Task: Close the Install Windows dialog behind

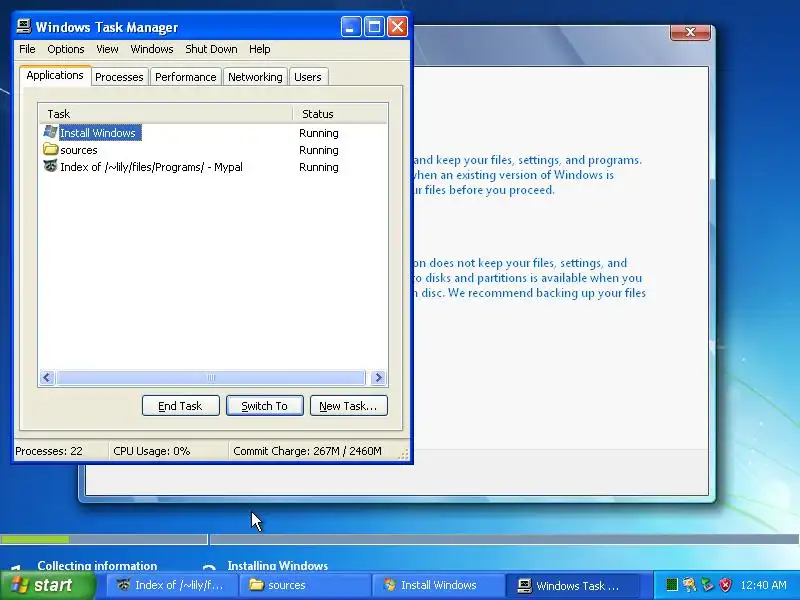Action: (690, 32)
